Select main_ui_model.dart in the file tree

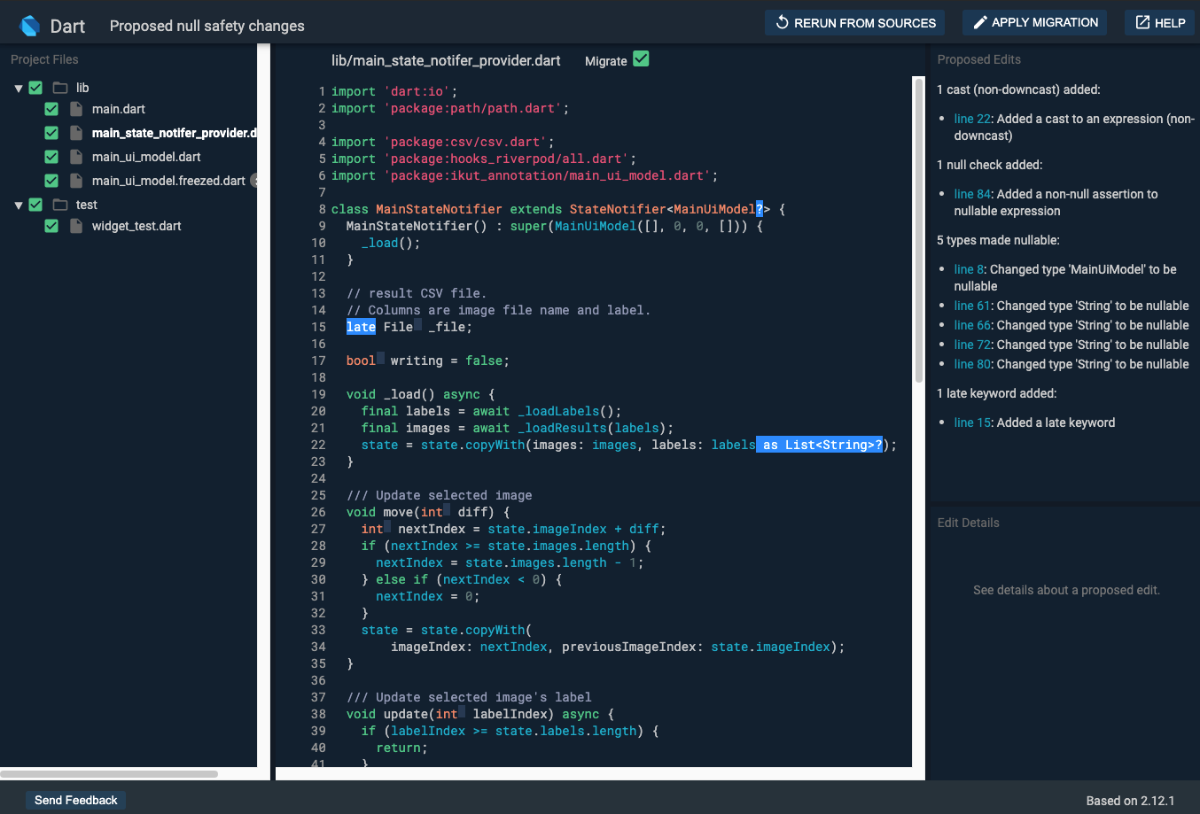146,157
